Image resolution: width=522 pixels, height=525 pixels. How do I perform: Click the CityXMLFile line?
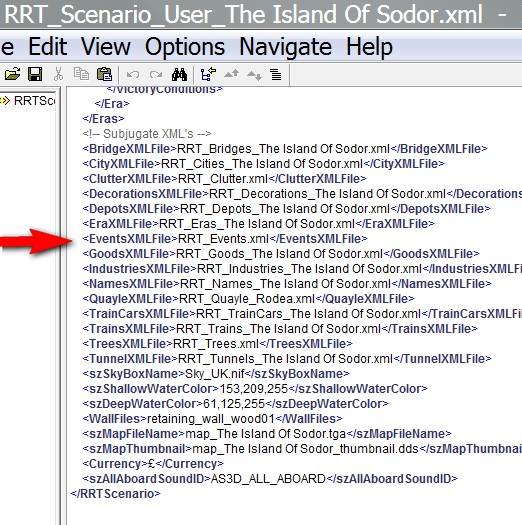264,164
